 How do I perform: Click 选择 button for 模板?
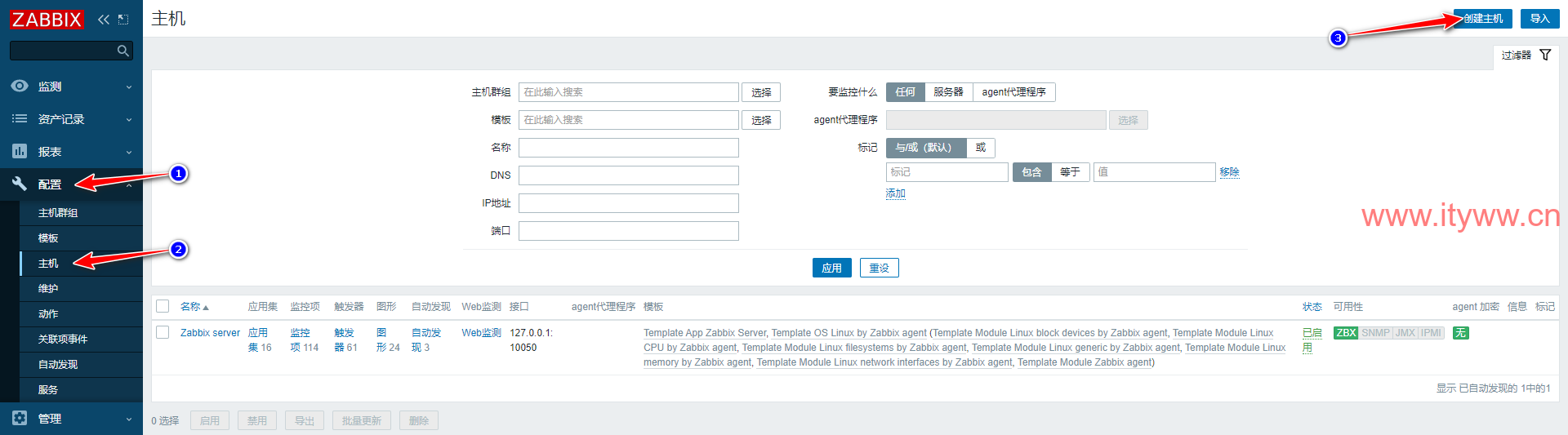(761, 120)
